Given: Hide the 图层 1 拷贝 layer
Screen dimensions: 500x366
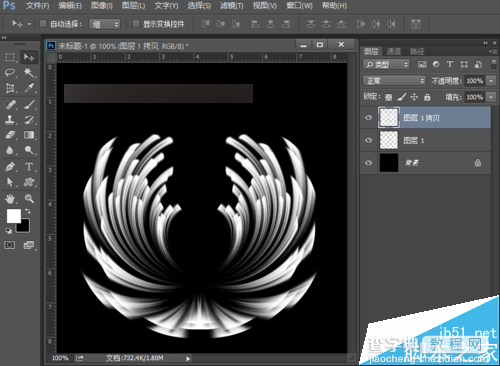Looking at the screenshot, I should pos(368,118).
